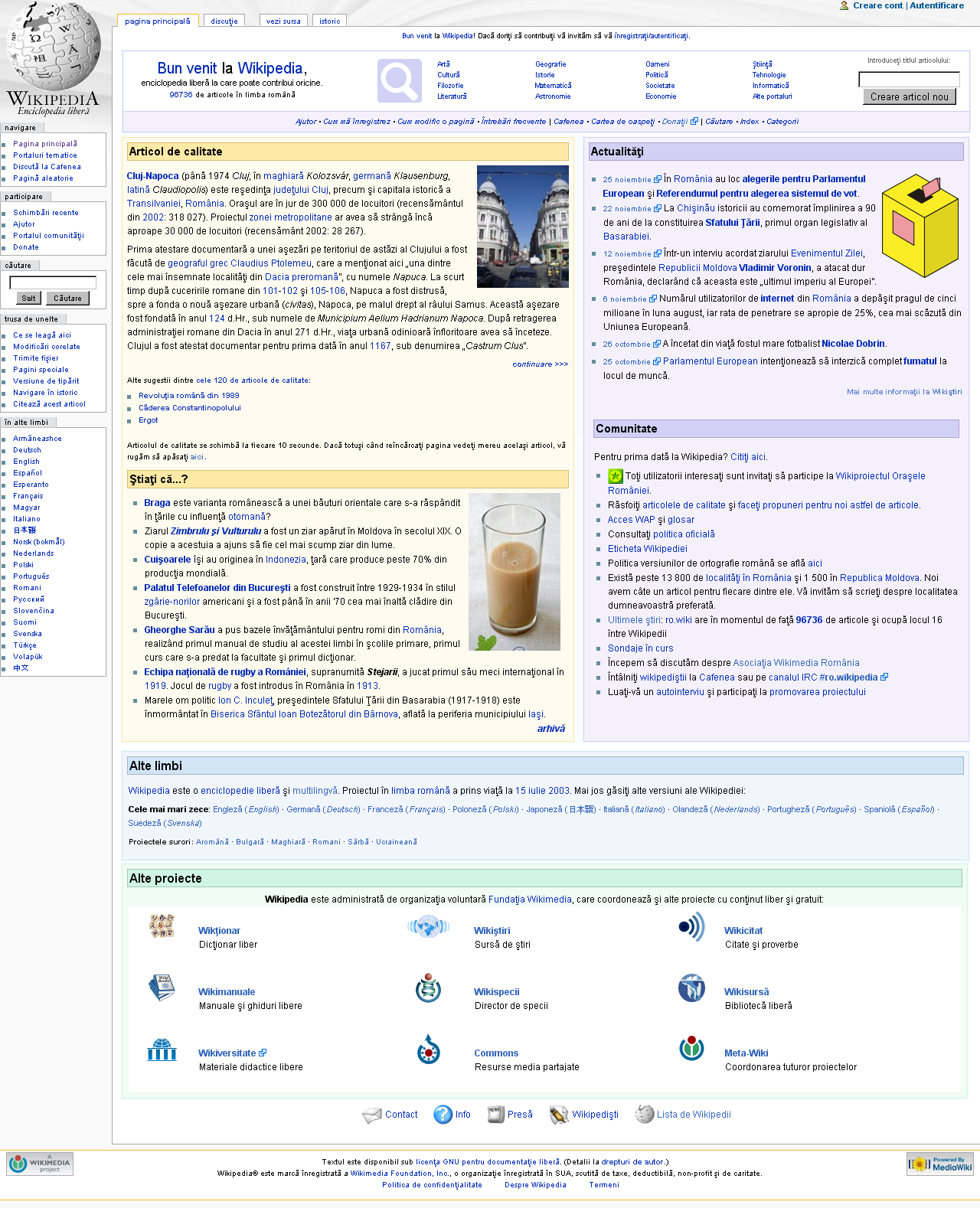The width and height of the screenshot is (980, 1208).
Task: Click the Wikipediști pencil icon
Action: point(559,1115)
